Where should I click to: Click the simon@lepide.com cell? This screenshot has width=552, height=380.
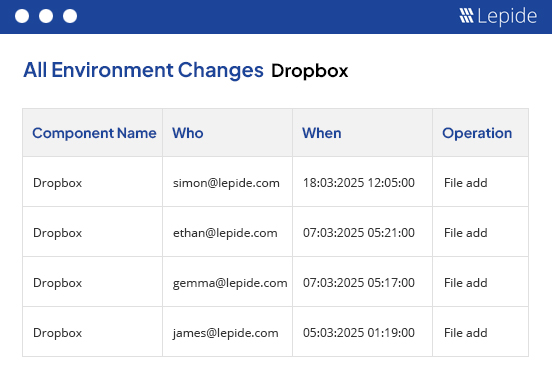(x=226, y=183)
